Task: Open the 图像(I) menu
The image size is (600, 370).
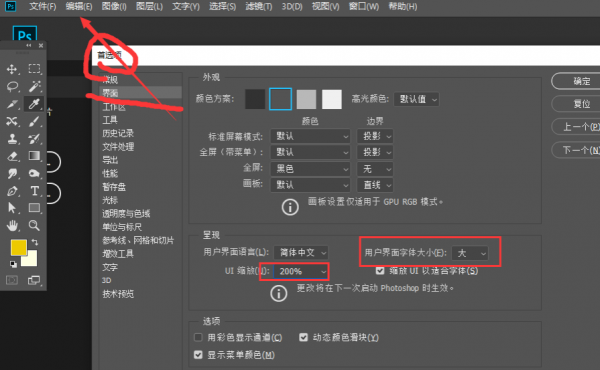Action: click(114, 7)
